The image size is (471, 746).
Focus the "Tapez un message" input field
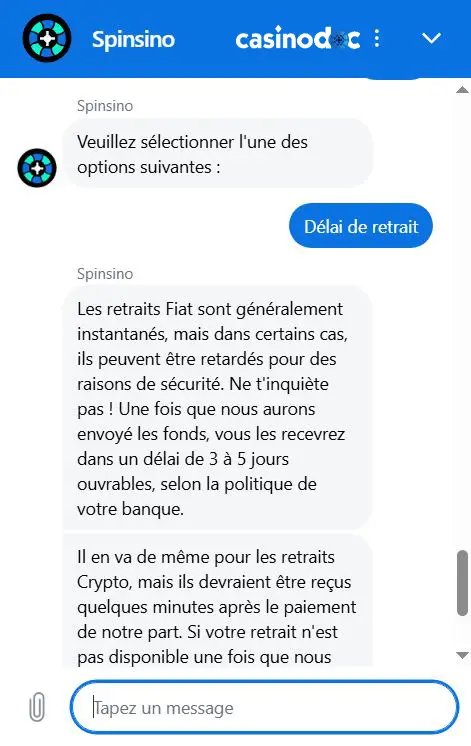(265, 707)
